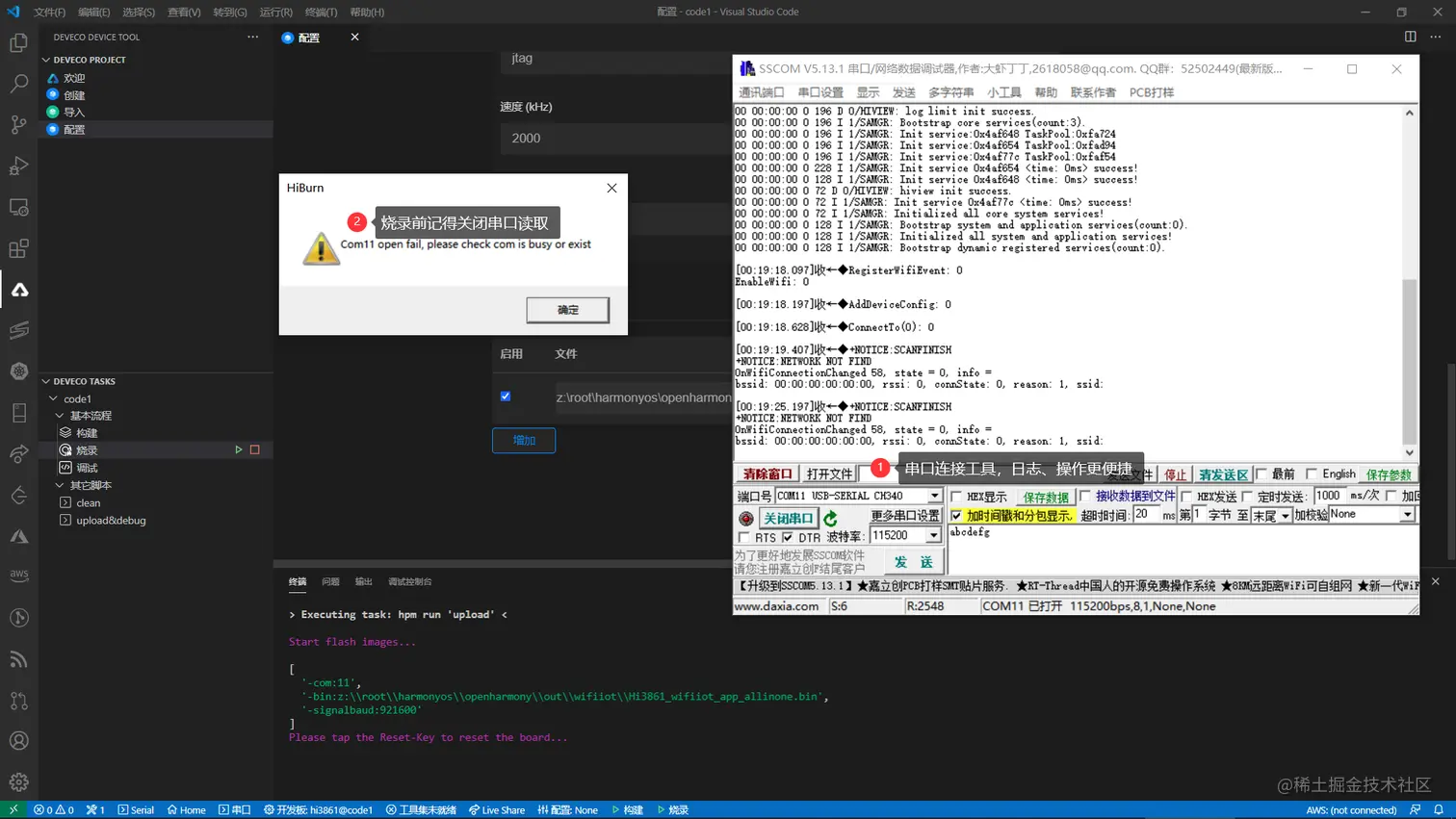
Task: Uncheck 加时间戳和分包显示 checkbox
Action: tap(956, 516)
